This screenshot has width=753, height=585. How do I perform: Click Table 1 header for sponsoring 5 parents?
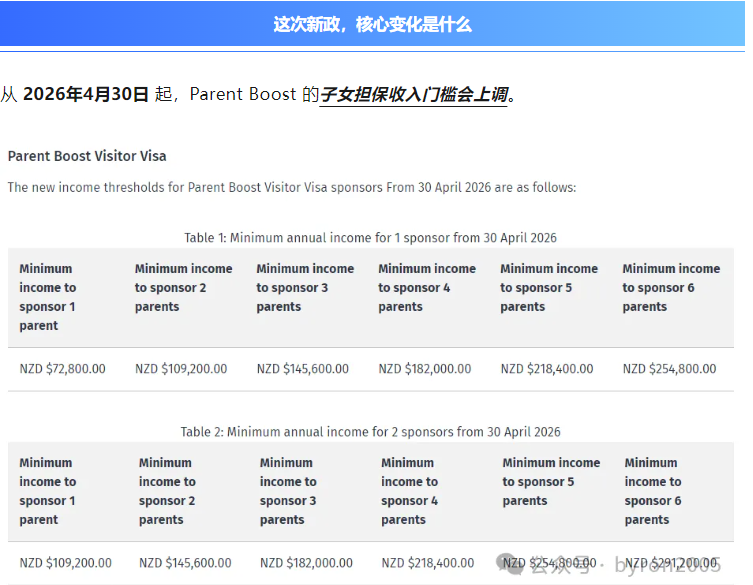(x=549, y=287)
